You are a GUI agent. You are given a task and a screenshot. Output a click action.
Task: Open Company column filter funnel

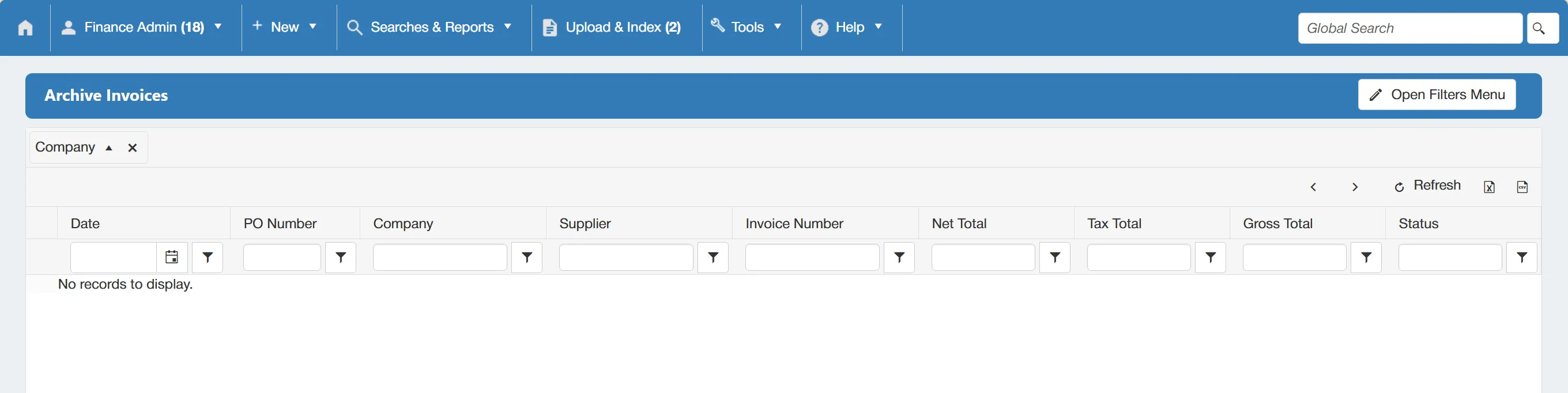coord(527,258)
